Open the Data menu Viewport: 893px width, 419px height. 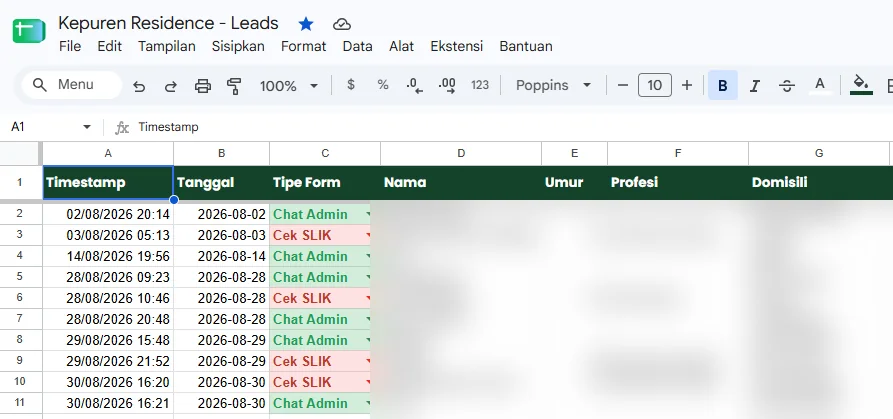coord(358,46)
